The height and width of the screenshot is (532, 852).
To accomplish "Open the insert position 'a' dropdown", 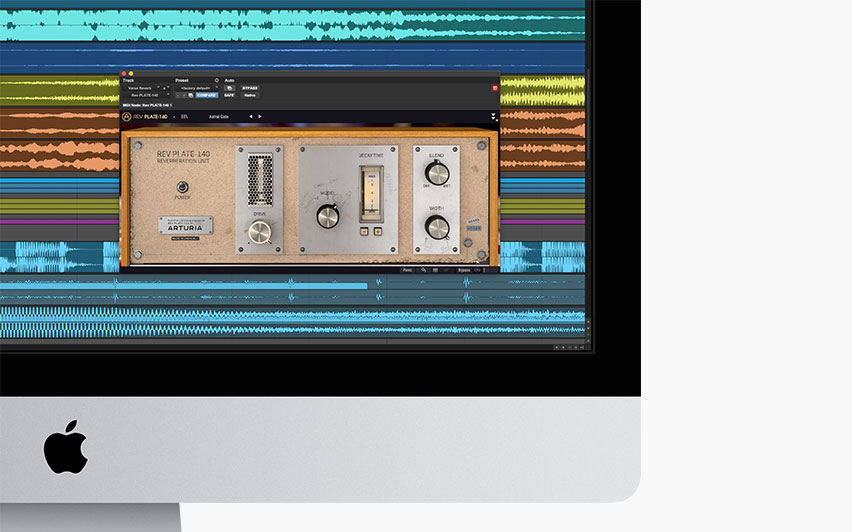I will 167,88.
